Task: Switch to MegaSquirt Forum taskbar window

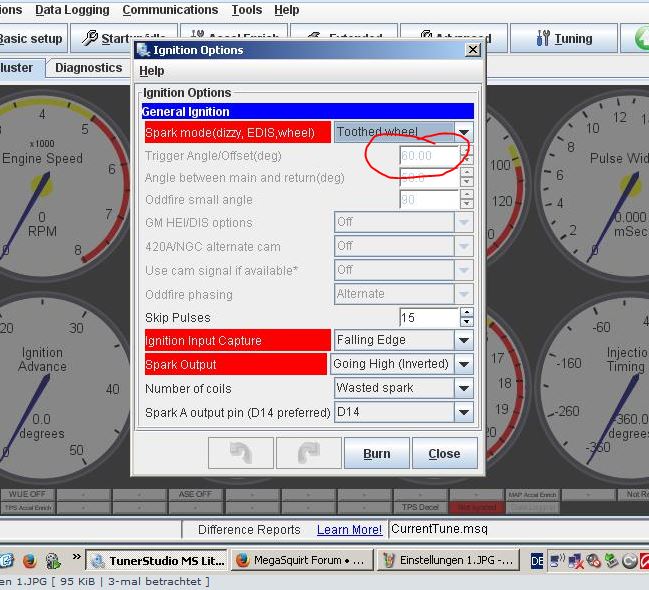Action: [x=302, y=561]
